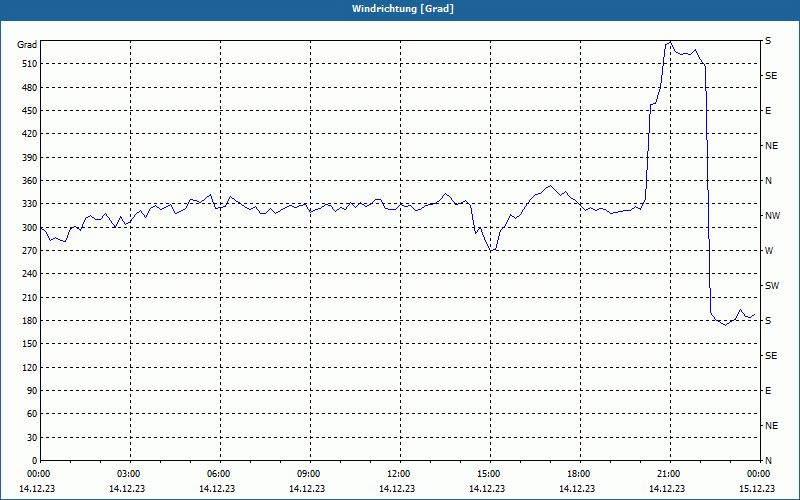Select the left axis value "90"
The width and height of the screenshot is (800, 500).
coord(32,390)
